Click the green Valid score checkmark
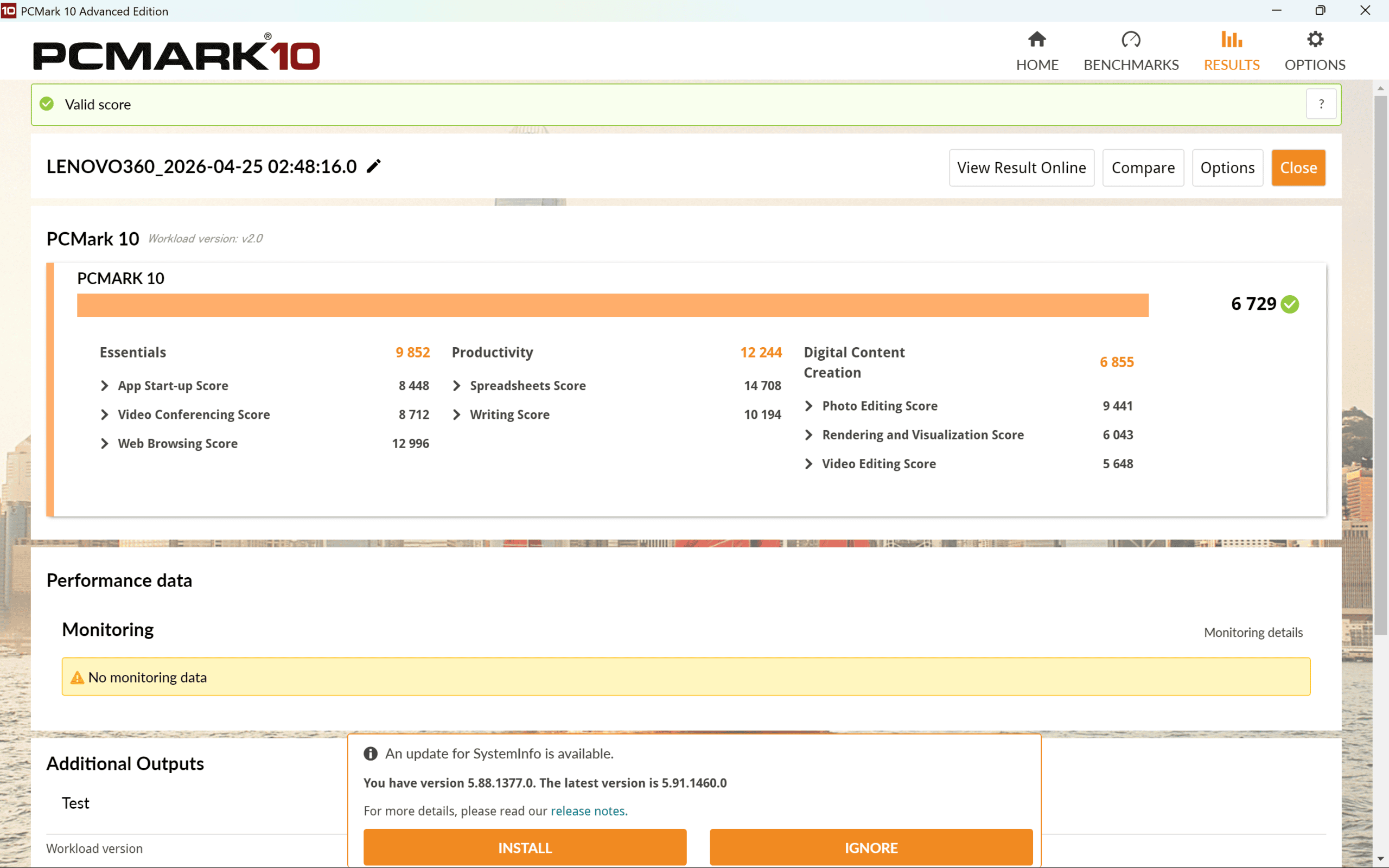The width and height of the screenshot is (1389, 868). [46, 104]
